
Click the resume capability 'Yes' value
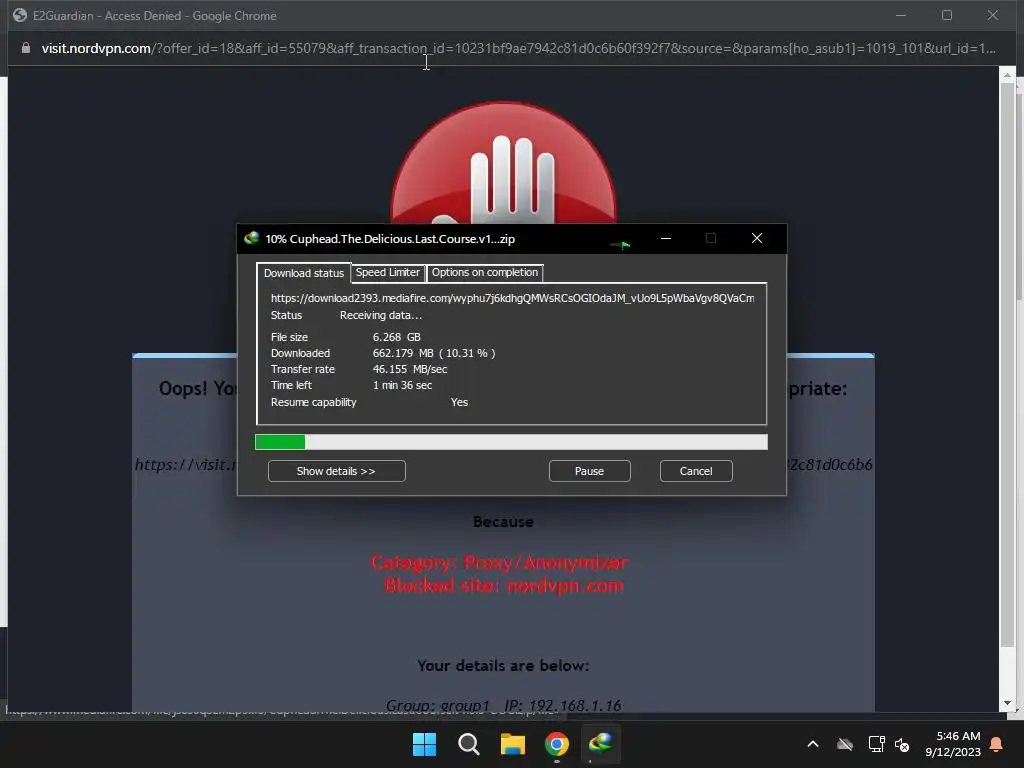459,402
